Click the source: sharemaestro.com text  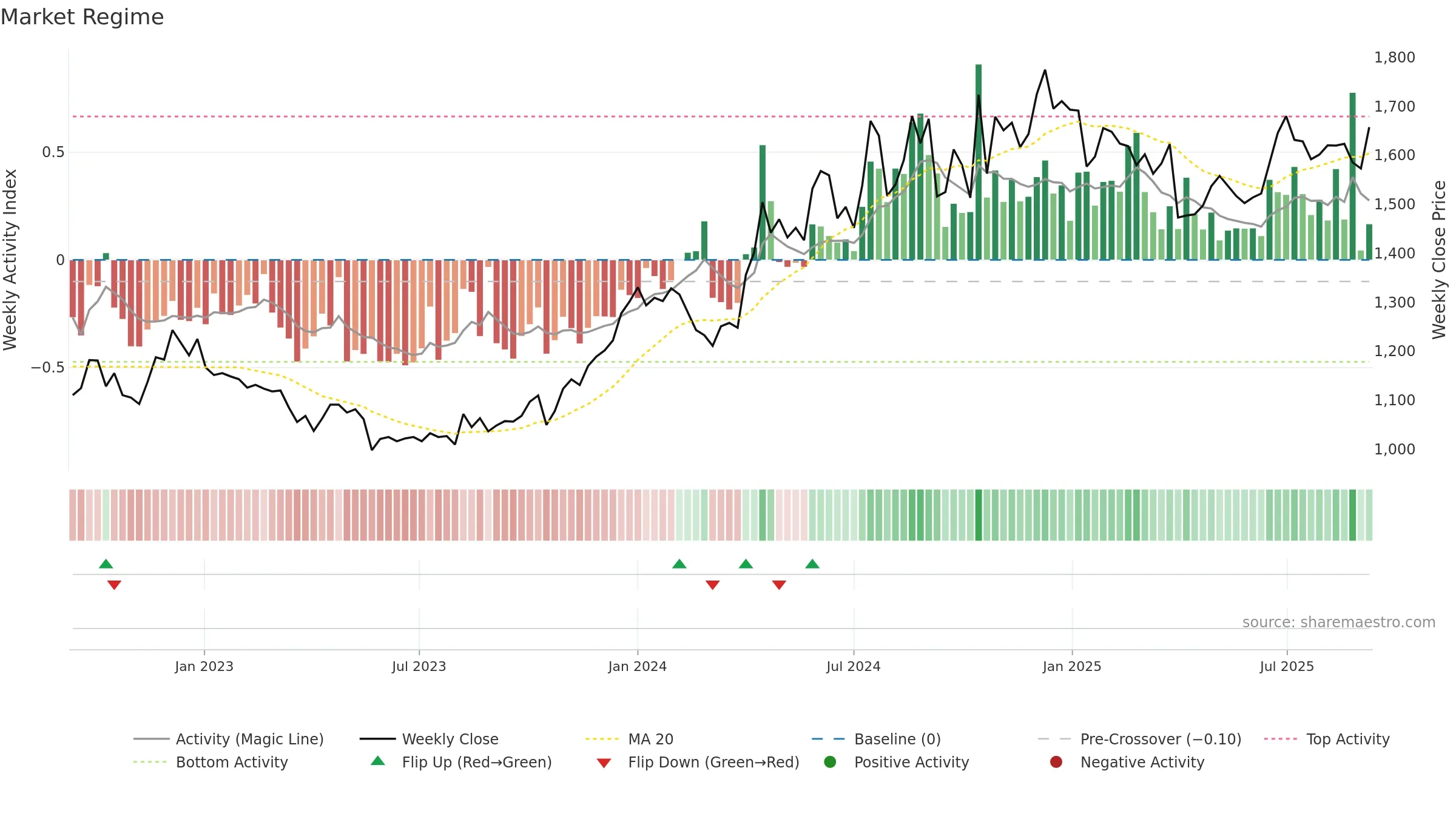click(x=1339, y=622)
